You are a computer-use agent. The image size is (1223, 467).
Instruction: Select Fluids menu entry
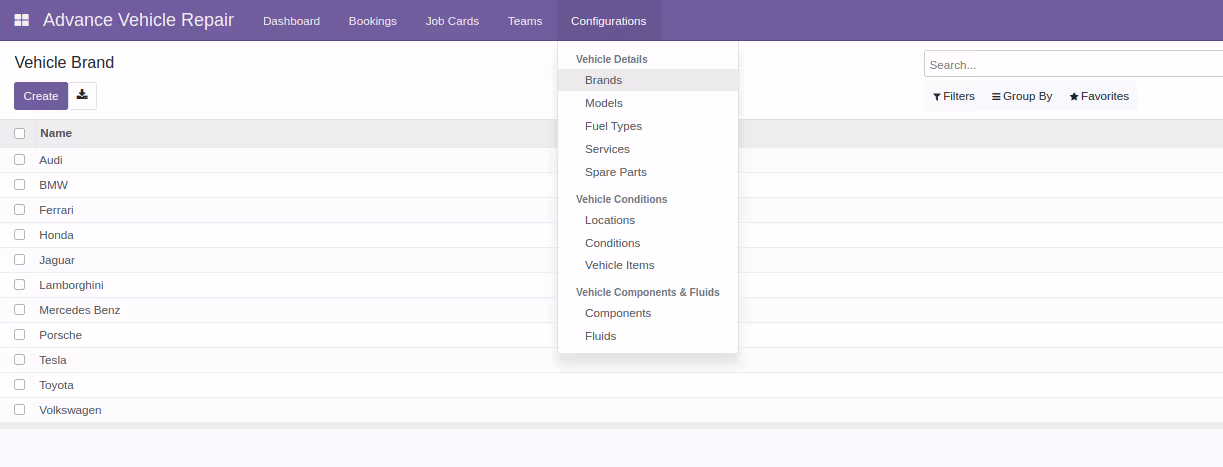(x=648, y=336)
